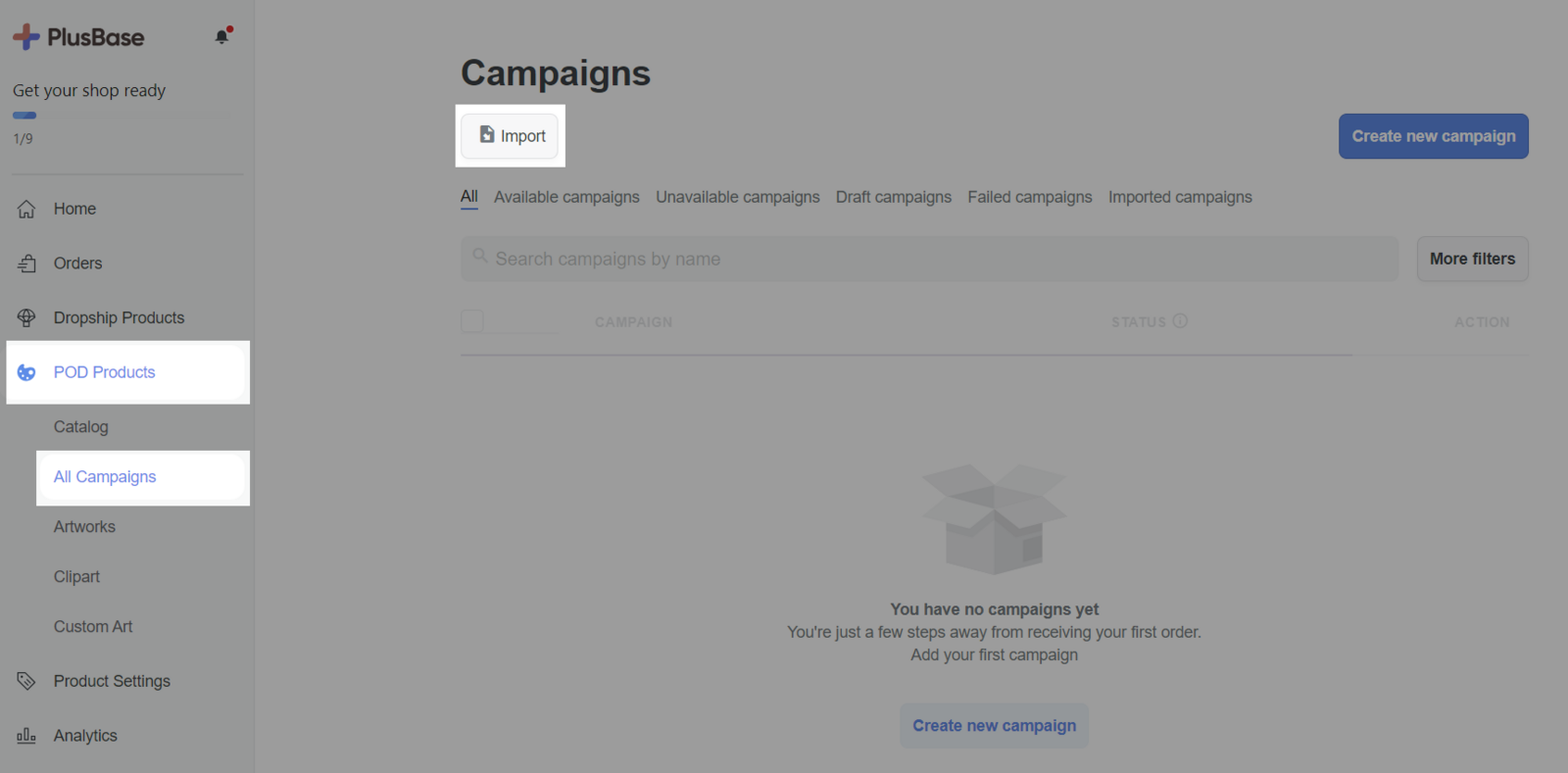
Task: Switch to Available campaigns tab
Action: tap(566, 197)
